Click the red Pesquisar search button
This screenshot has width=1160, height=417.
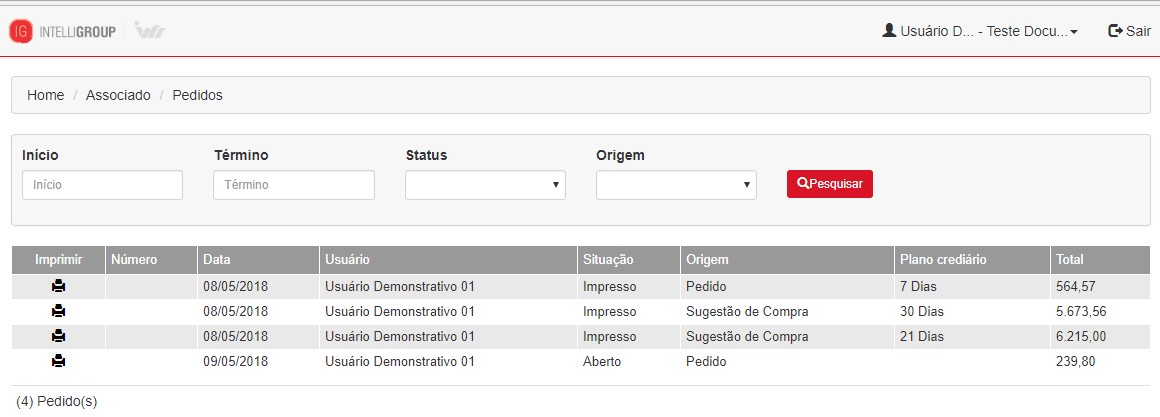pyautogui.click(x=830, y=184)
